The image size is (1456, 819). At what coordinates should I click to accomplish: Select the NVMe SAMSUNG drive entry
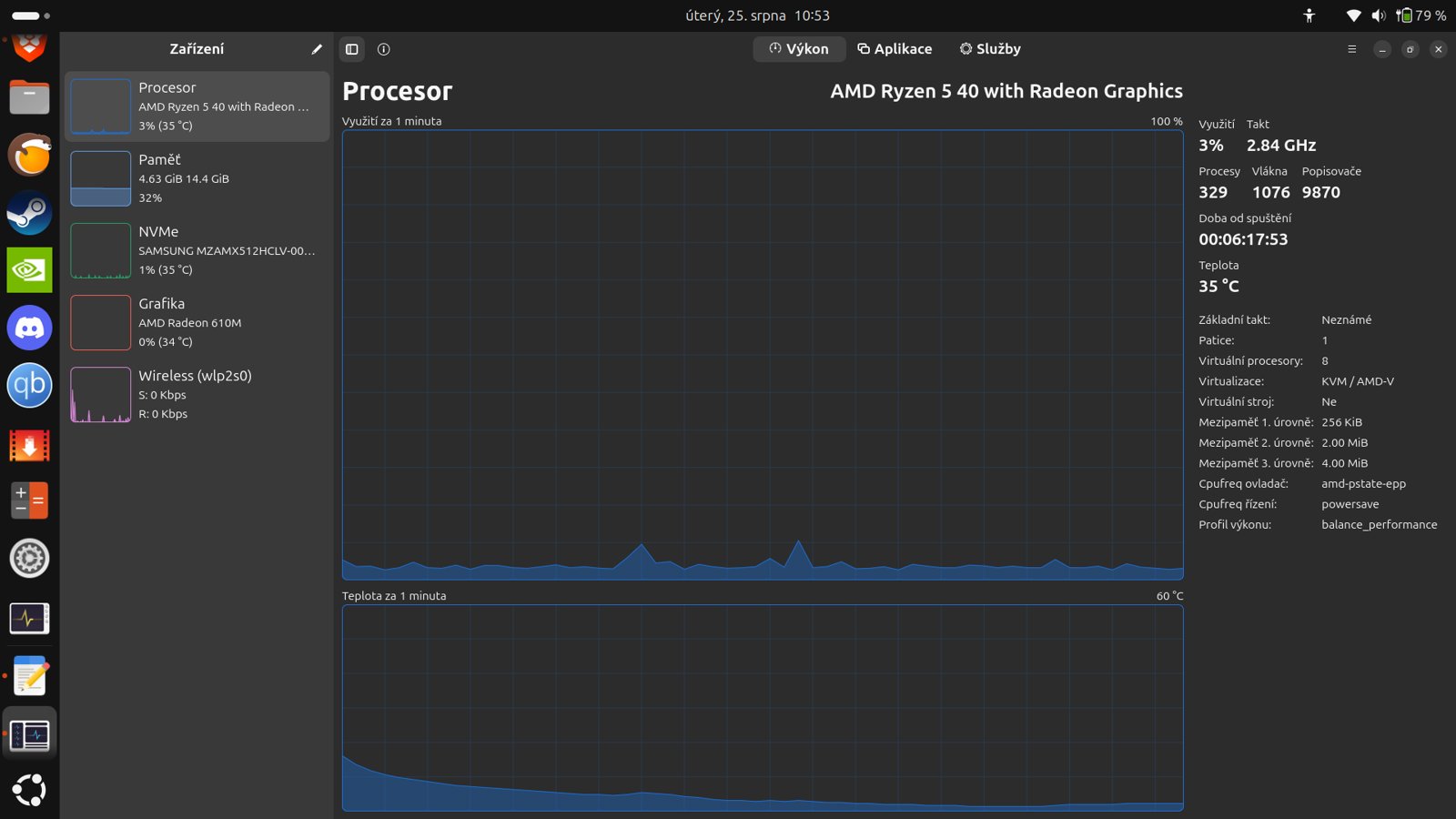[197, 250]
